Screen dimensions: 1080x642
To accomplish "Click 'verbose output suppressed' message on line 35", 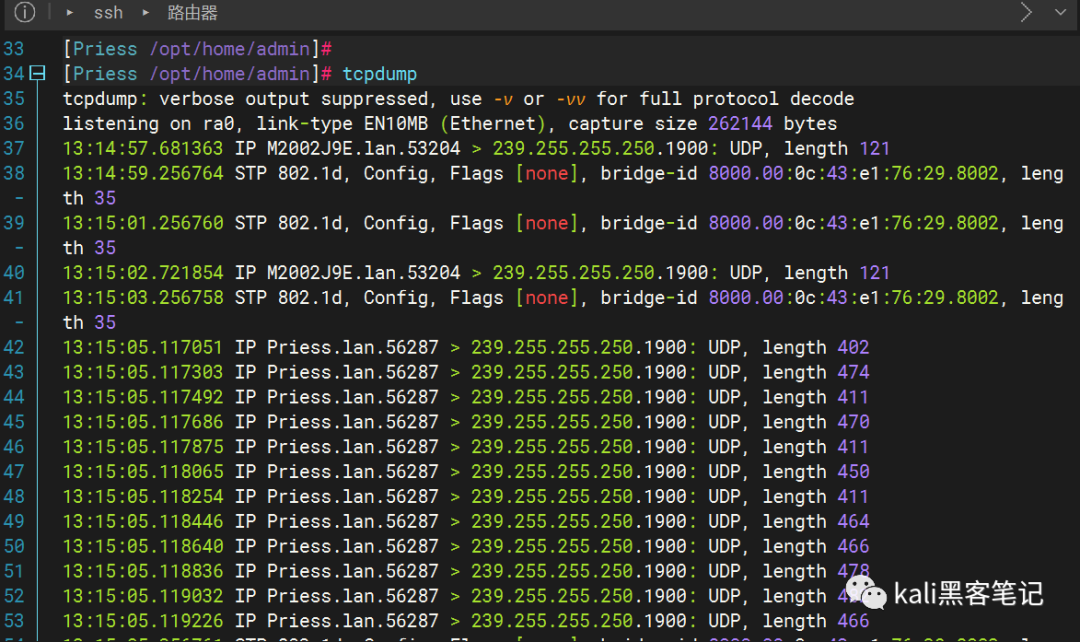I will point(295,99).
